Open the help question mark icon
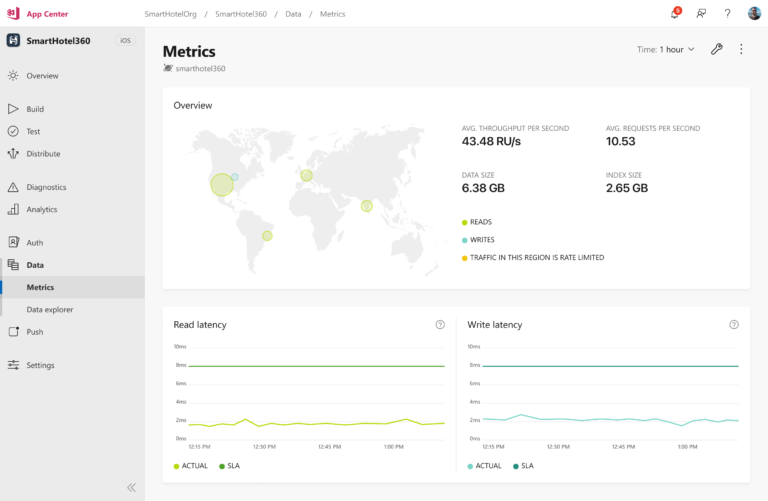Viewport: 768px width, 501px height. (727, 13)
